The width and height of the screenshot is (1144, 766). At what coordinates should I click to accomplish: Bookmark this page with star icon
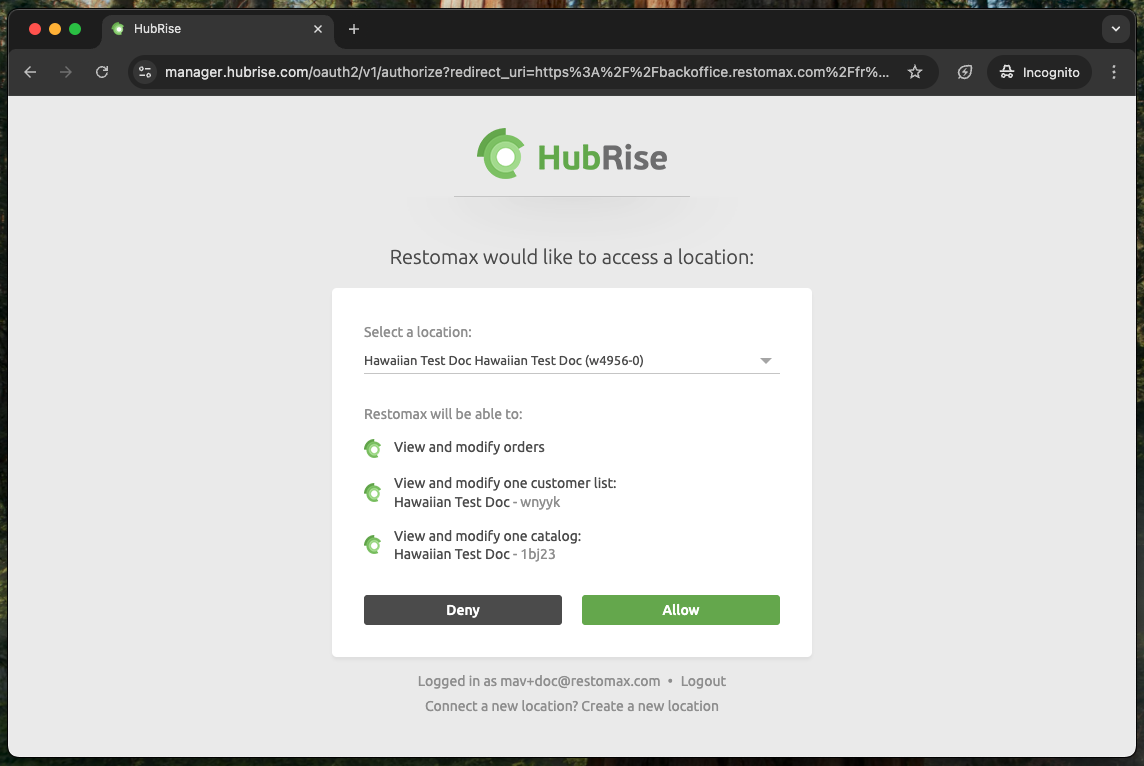914,72
